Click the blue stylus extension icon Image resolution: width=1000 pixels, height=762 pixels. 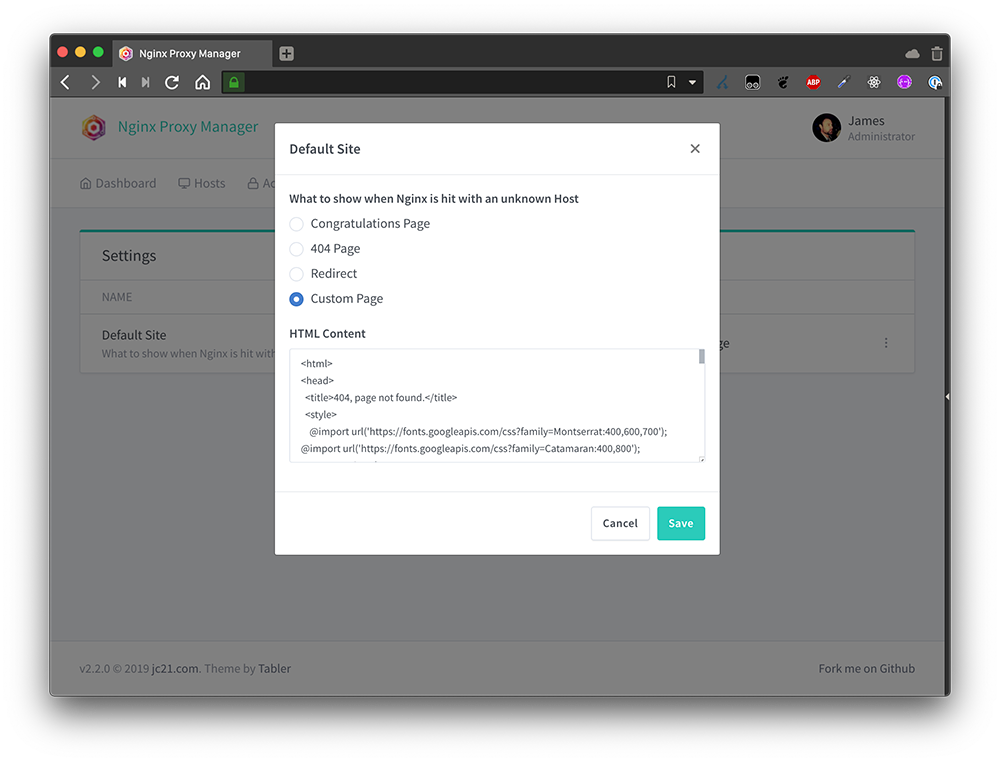pos(843,82)
